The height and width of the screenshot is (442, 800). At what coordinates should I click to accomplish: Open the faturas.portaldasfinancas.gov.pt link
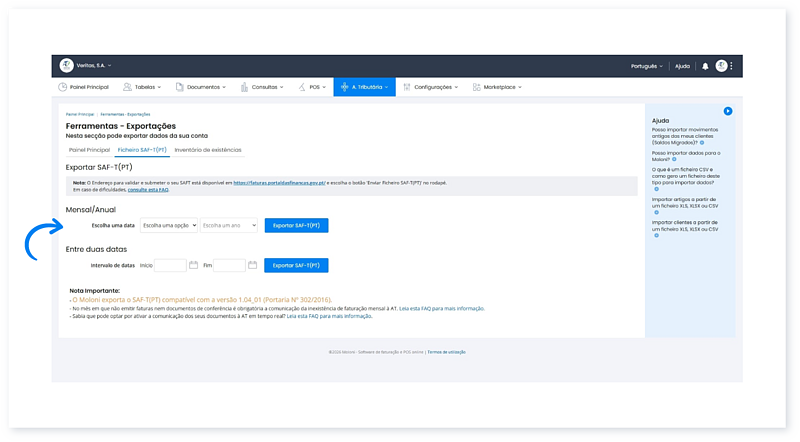click(x=282, y=183)
